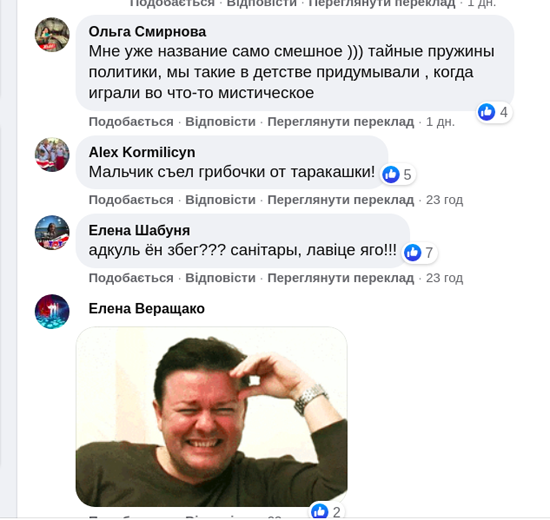The image size is (550, 520).
Task: Open Ольга Смирнова's profile avatar
Action: tap(52, 35)
